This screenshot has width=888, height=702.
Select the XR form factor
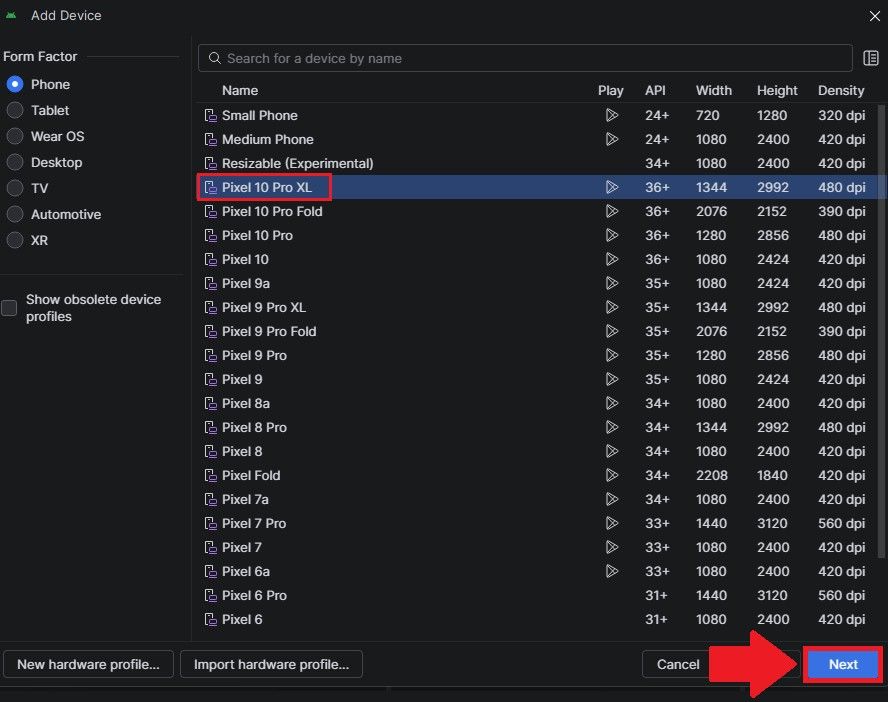[x=15, y=241]
